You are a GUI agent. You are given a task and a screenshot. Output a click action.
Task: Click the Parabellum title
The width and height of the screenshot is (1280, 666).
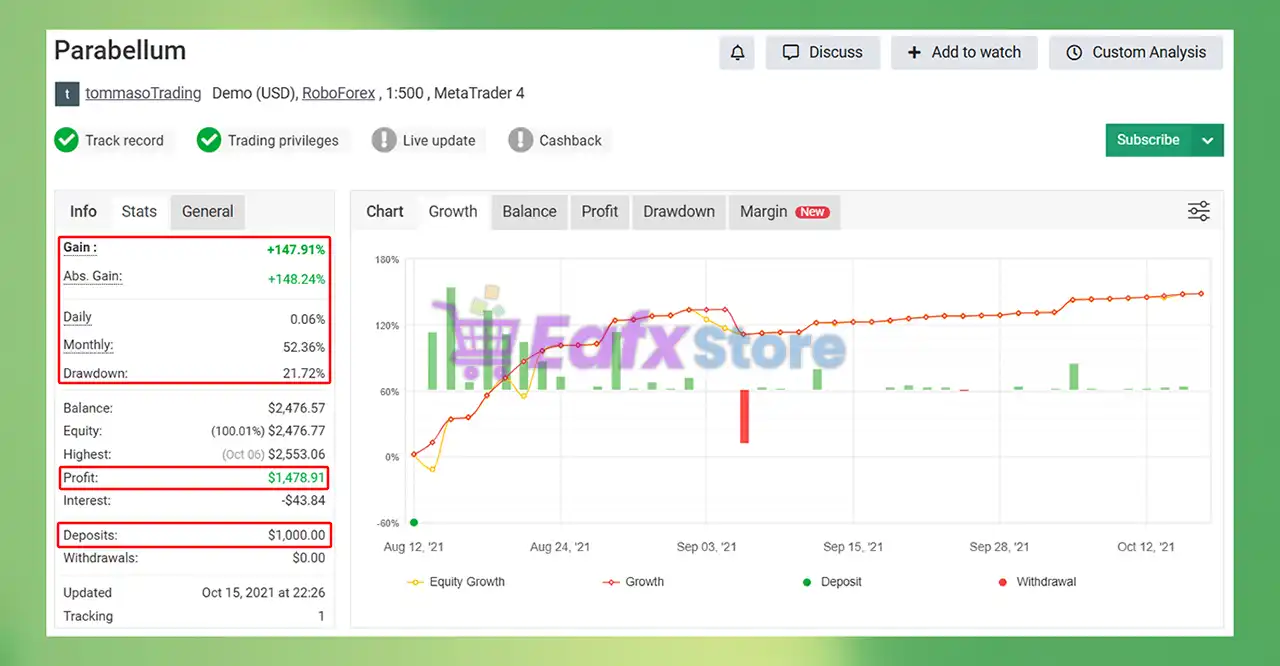120,51
